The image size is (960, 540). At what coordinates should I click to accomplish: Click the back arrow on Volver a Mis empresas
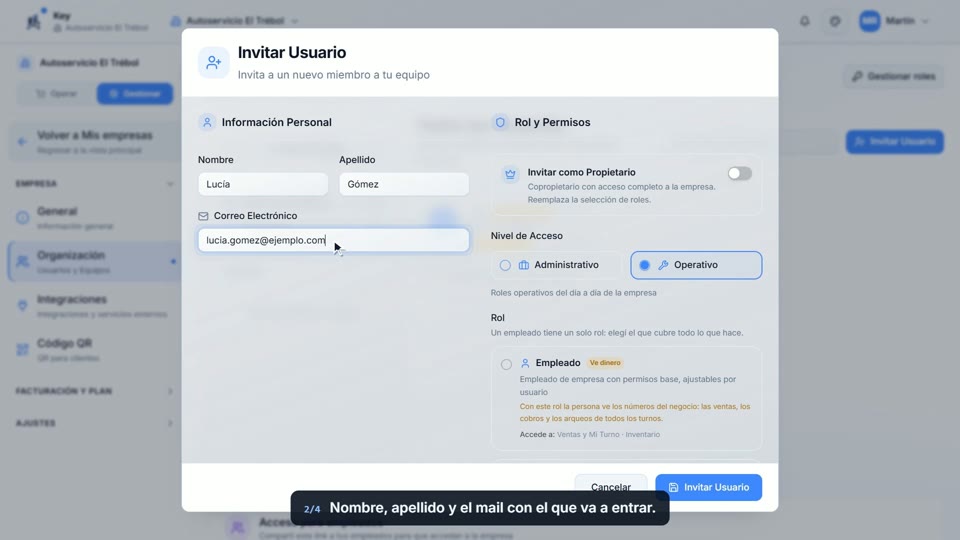click(22, 142)
